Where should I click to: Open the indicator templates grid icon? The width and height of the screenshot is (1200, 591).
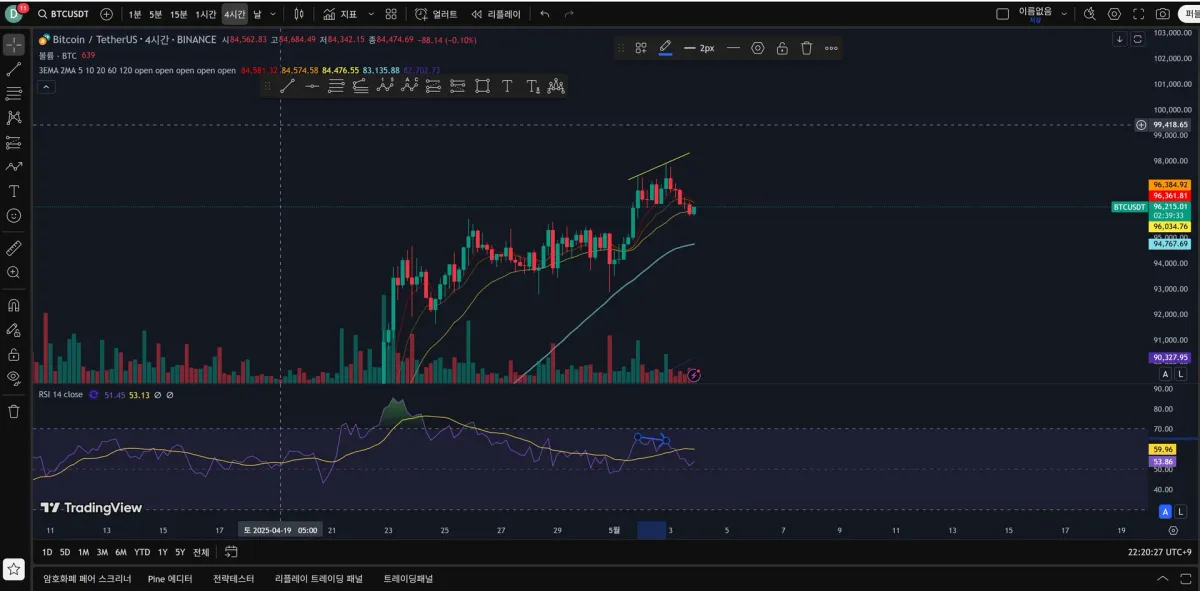click(391, 14)
